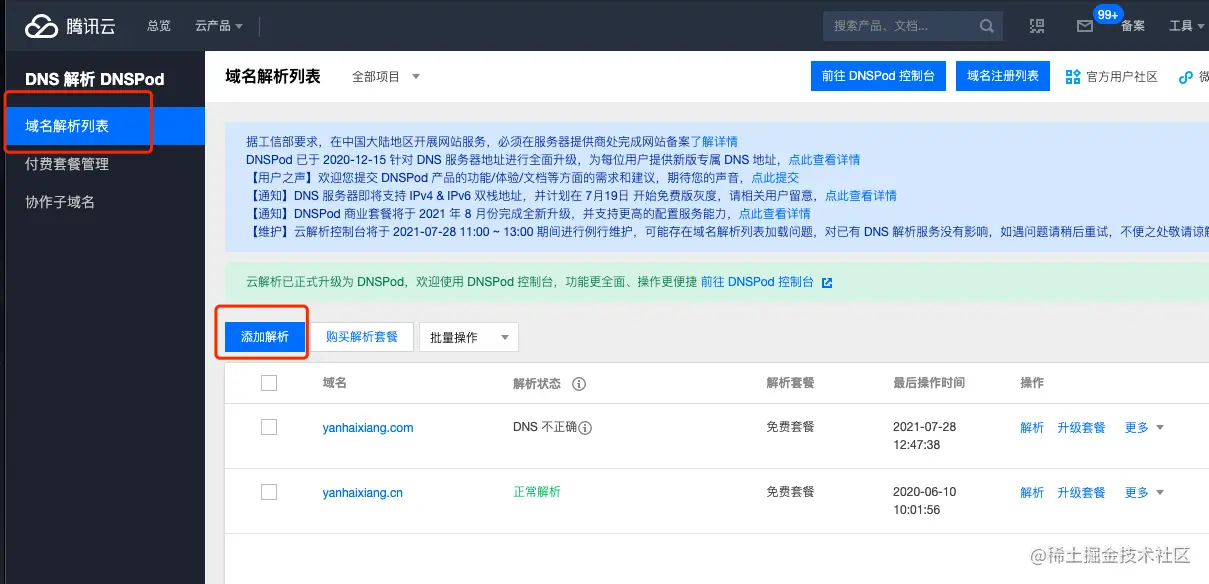1209x584 pixels.
Task: Click the chain link icon at top right
Action: click(1186, 77)
